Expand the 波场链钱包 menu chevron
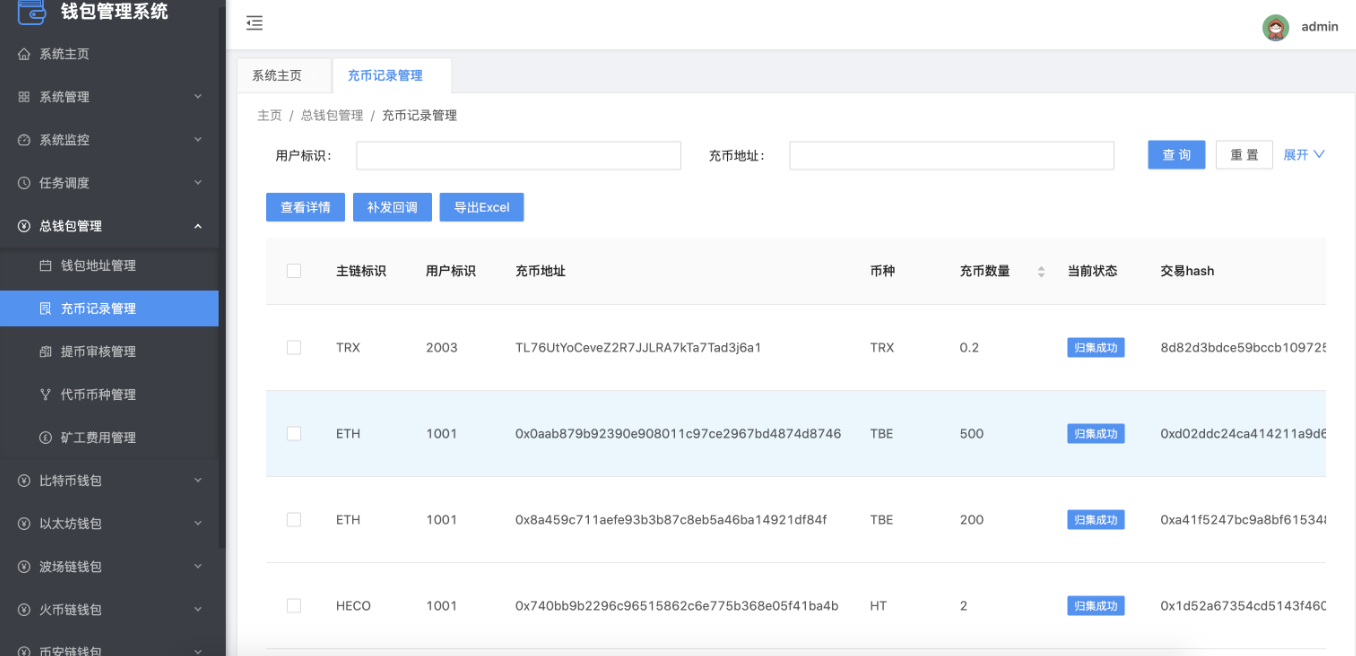Viewport: 1356px width, 656px height. [198, 567]
